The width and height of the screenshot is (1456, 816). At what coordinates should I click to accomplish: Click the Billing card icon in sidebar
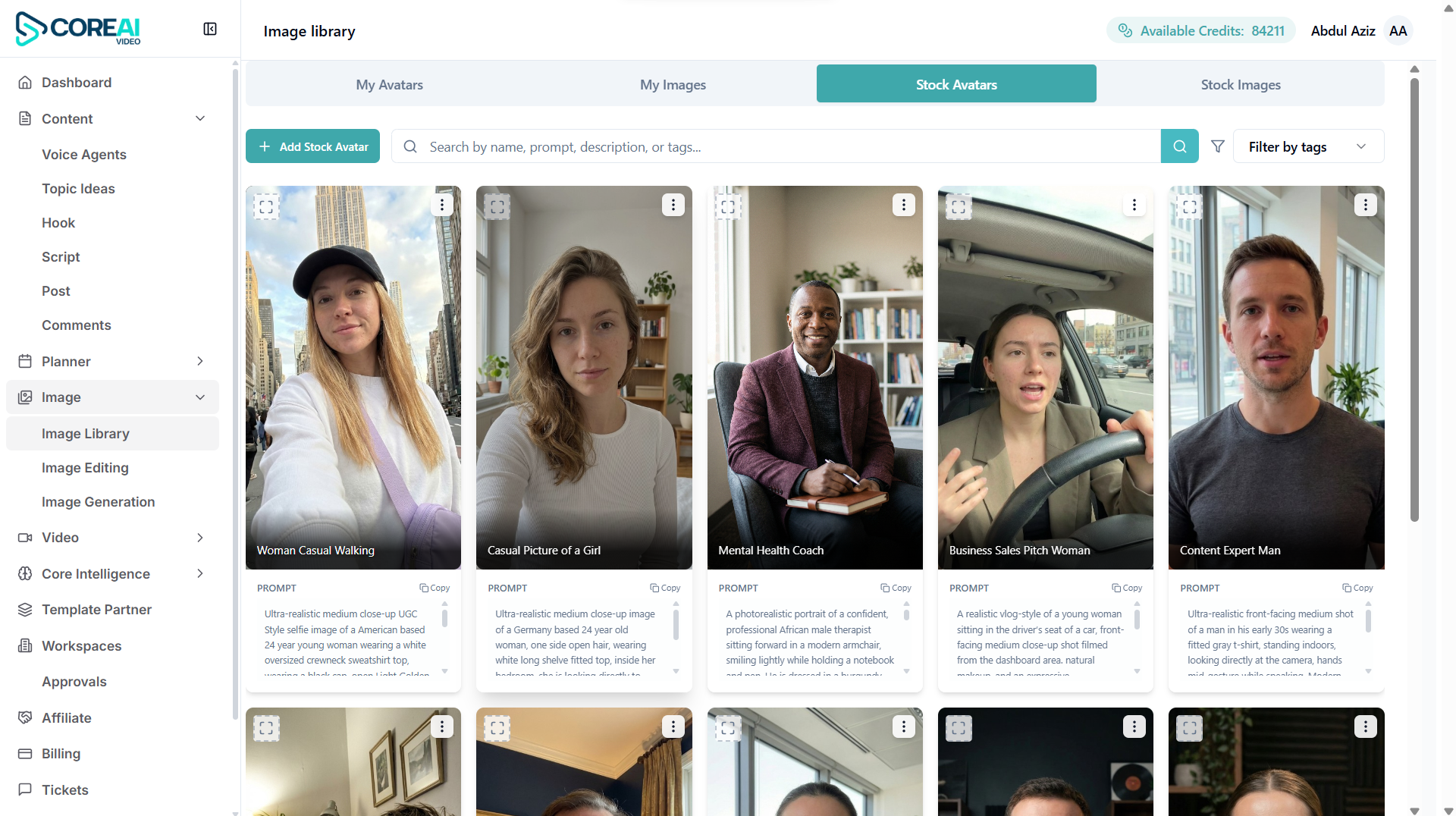click(x=25, y=753)
